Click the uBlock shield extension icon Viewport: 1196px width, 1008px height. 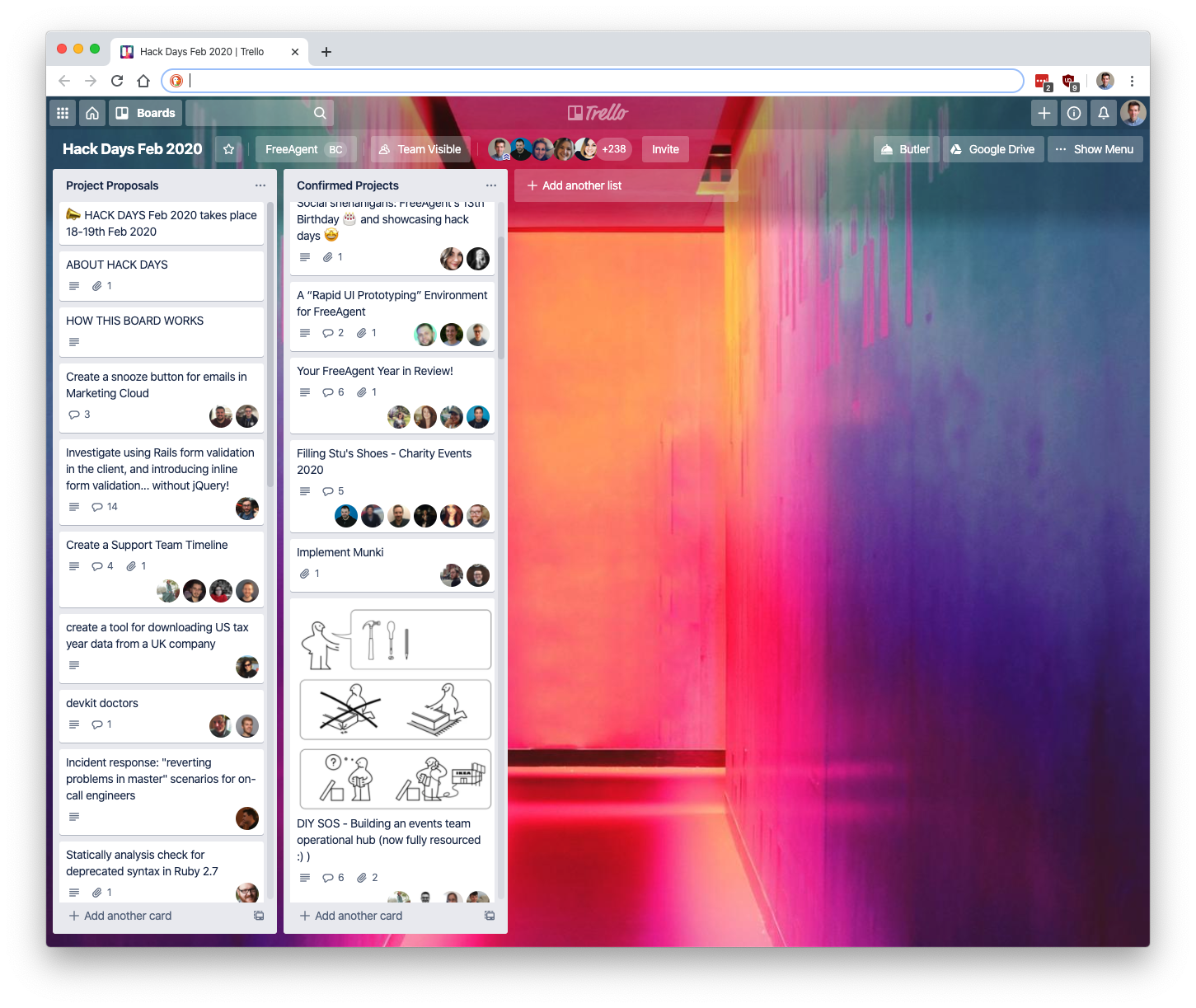1069,81
